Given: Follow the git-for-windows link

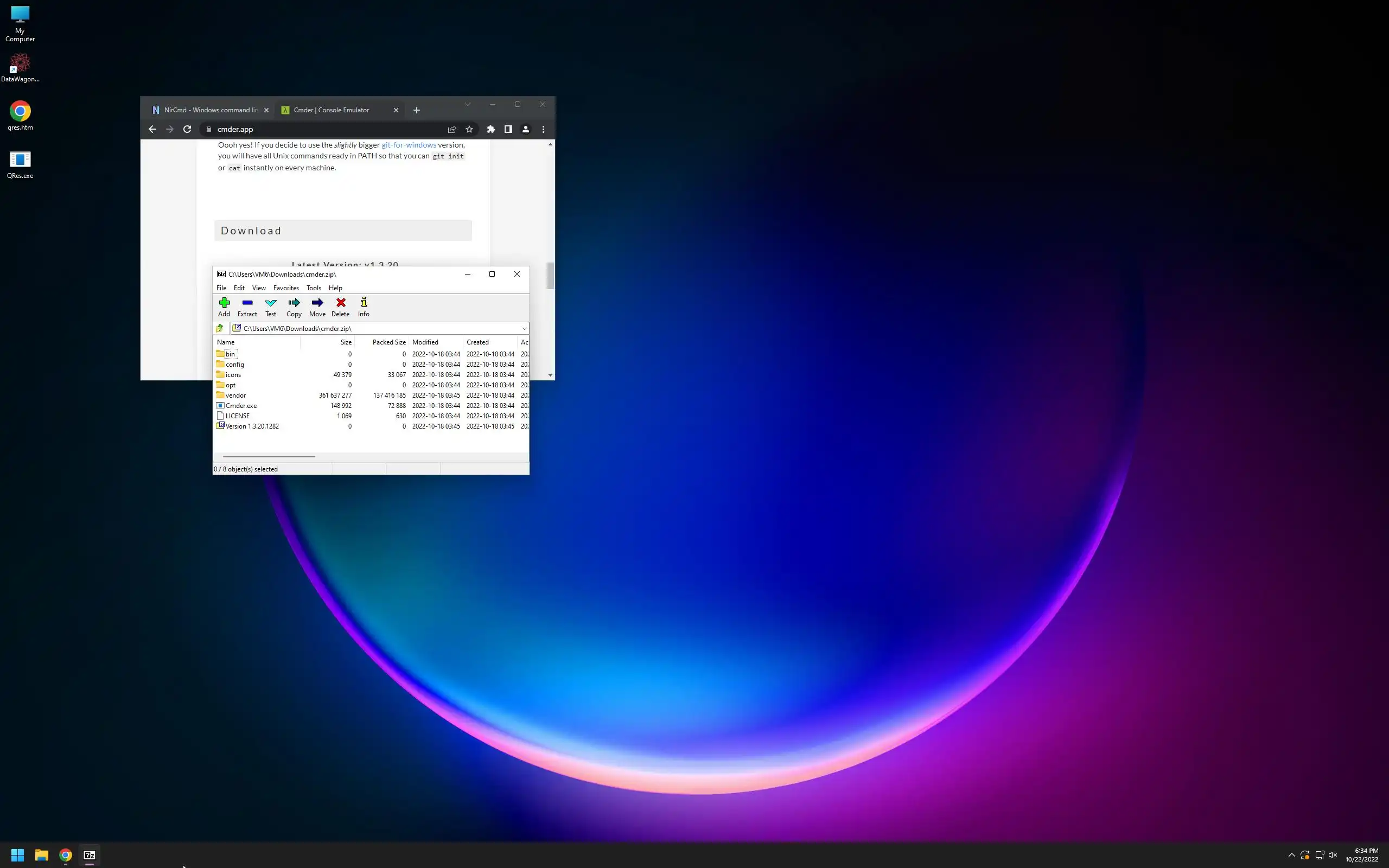Looking at the screenshot, I should click(x=408, y=145).
